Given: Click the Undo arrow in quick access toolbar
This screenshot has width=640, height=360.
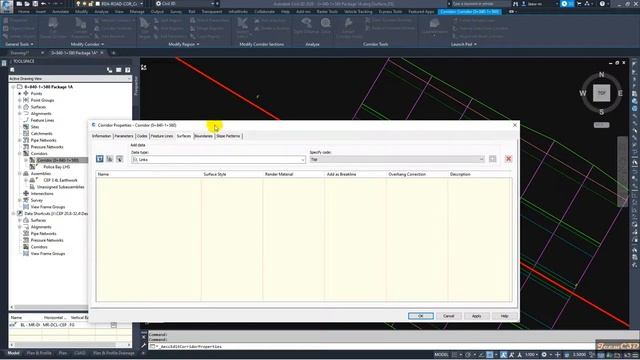Looking at the screenshot, I should (x=44, y=4).
